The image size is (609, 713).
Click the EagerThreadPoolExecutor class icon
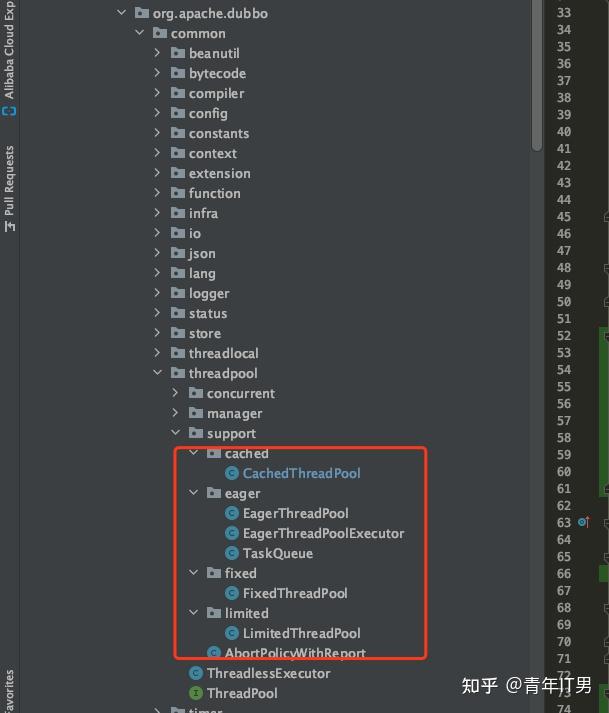(232, 533)
